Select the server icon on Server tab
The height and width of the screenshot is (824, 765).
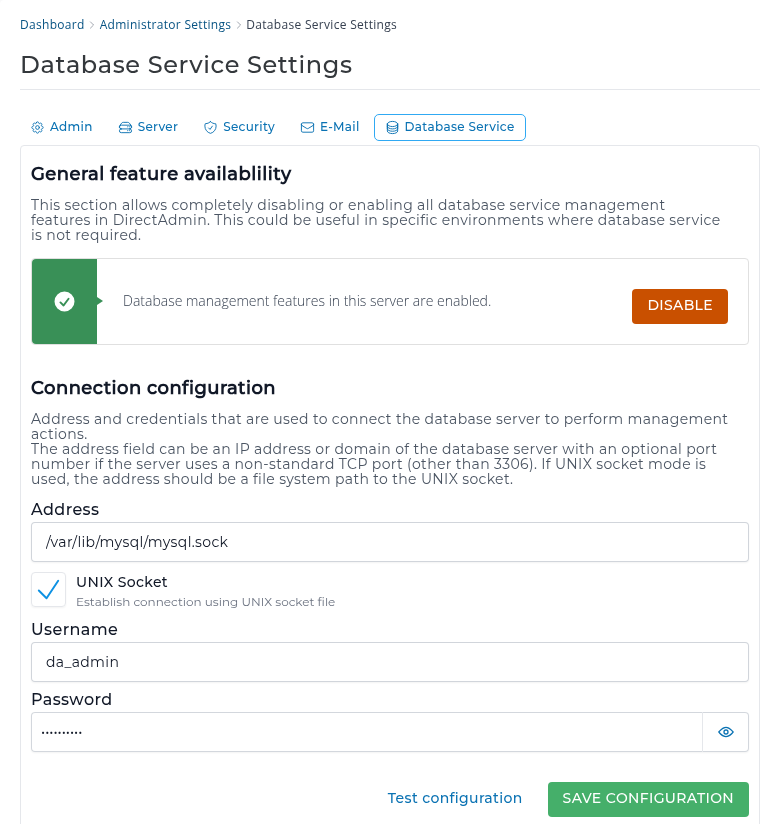pyautogui.click(x=124, y=127)
